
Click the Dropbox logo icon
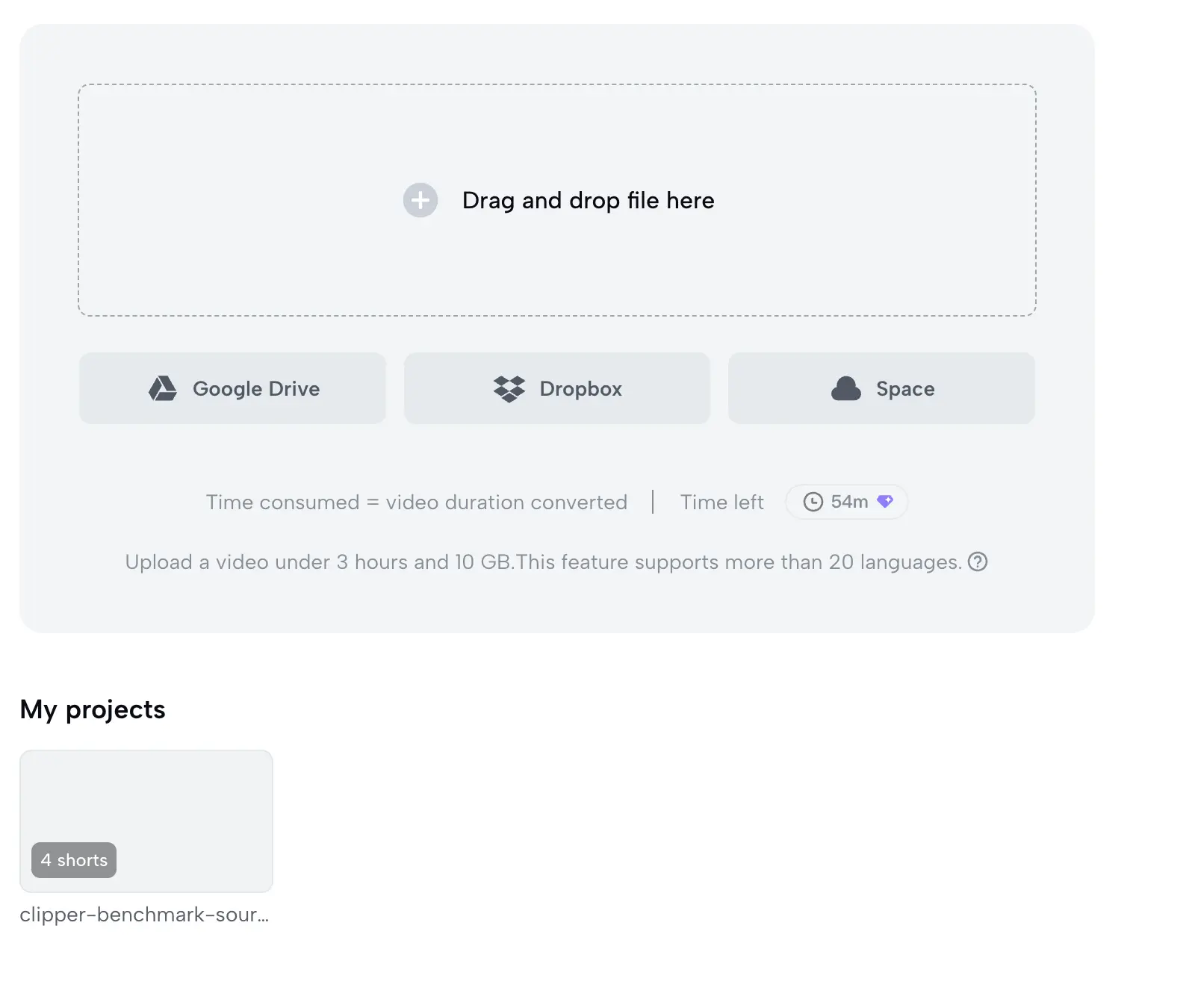pyautogui.click(x=509, y=389)
